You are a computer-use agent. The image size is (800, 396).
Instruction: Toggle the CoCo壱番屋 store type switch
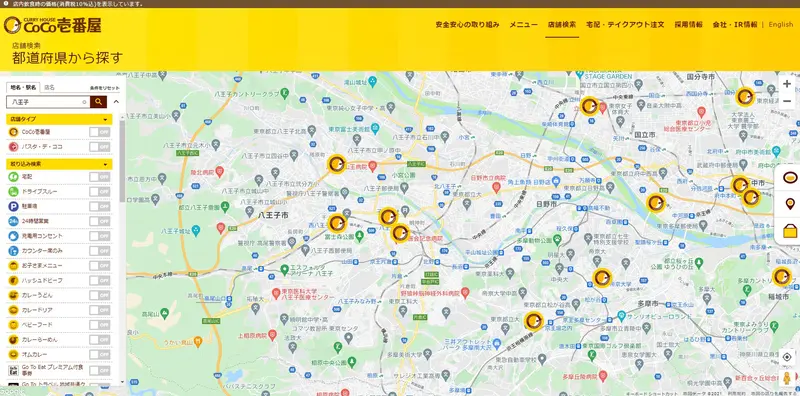pos(99,132)
